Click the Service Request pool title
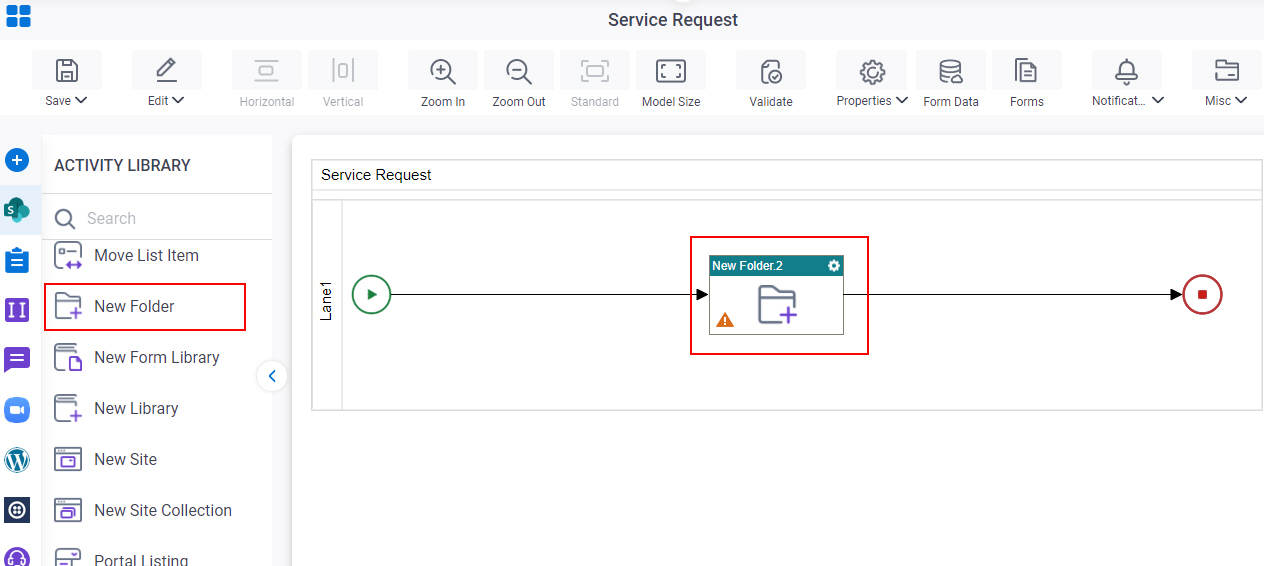Viewport: 1264px width, 566px height. (x=376, y=174)
